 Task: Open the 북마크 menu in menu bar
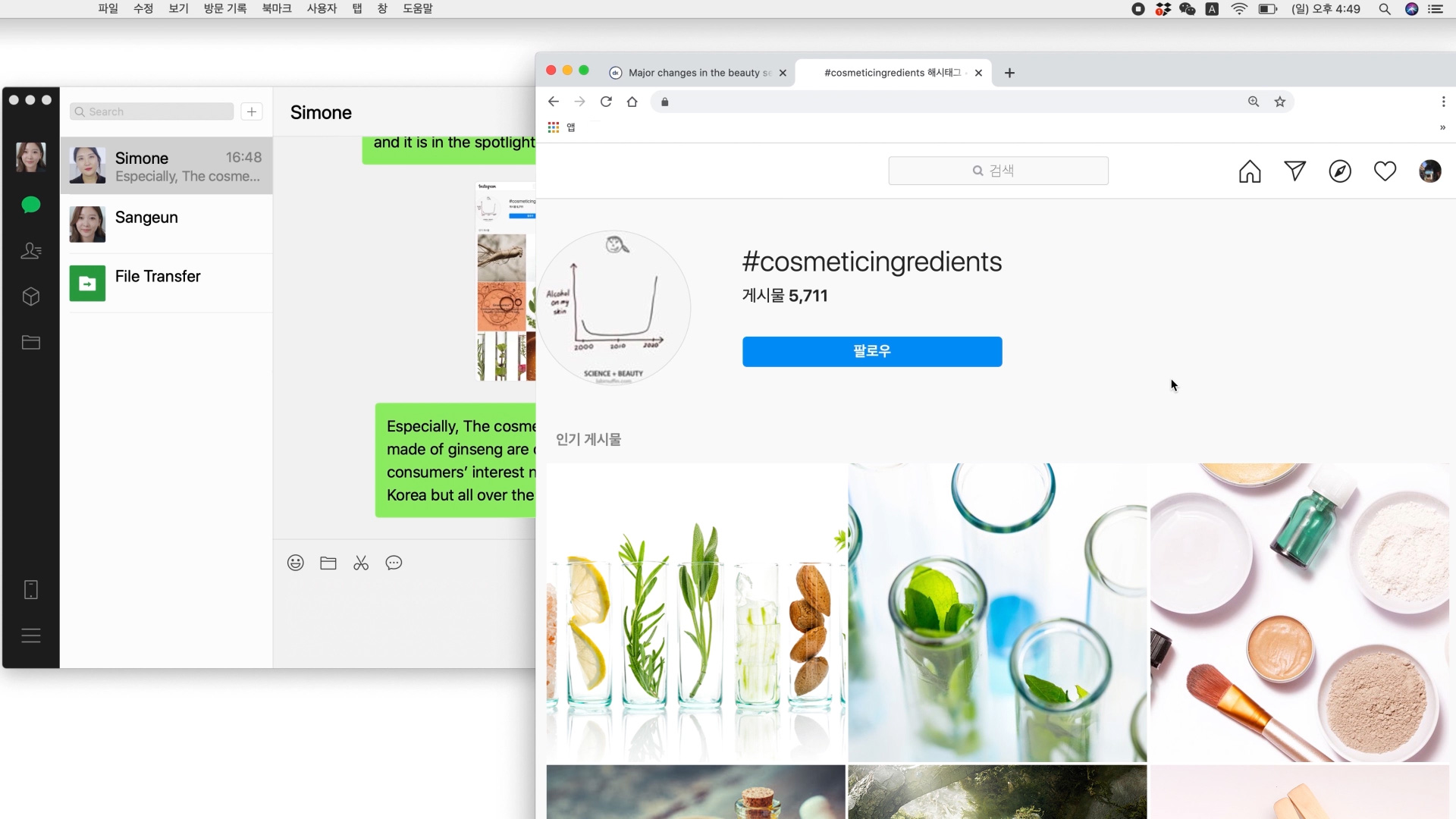point(277,8)
